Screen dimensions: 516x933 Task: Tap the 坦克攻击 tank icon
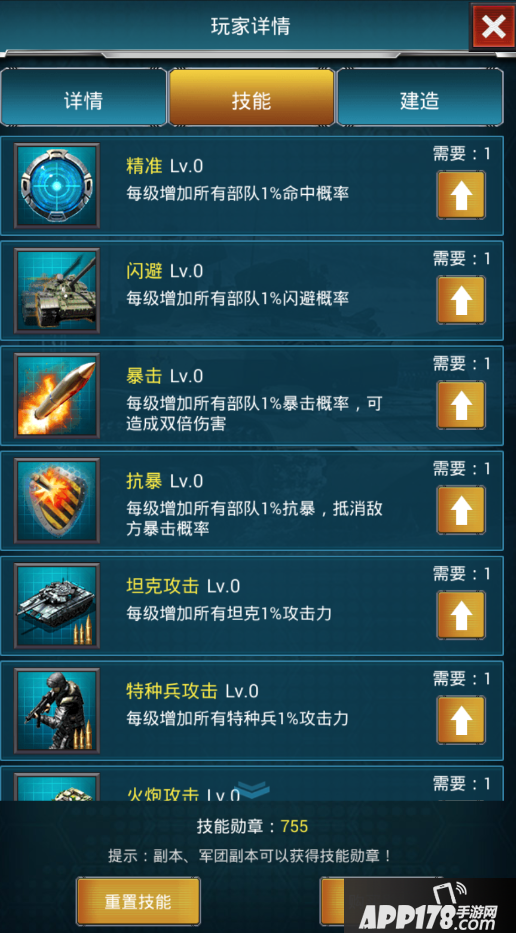click(57, 605)
